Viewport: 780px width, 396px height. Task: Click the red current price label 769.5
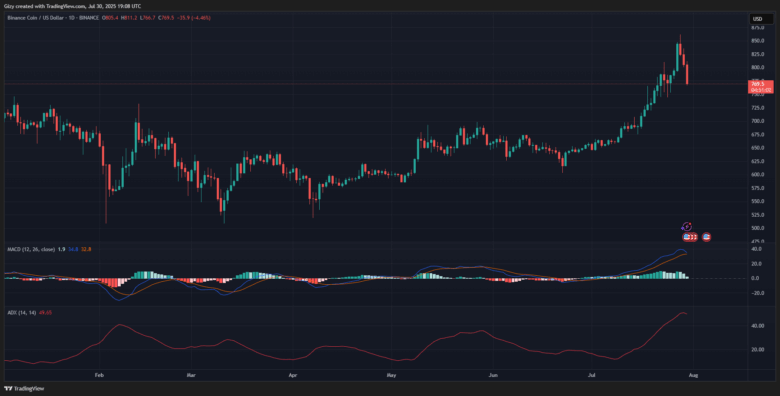point(761,87)
